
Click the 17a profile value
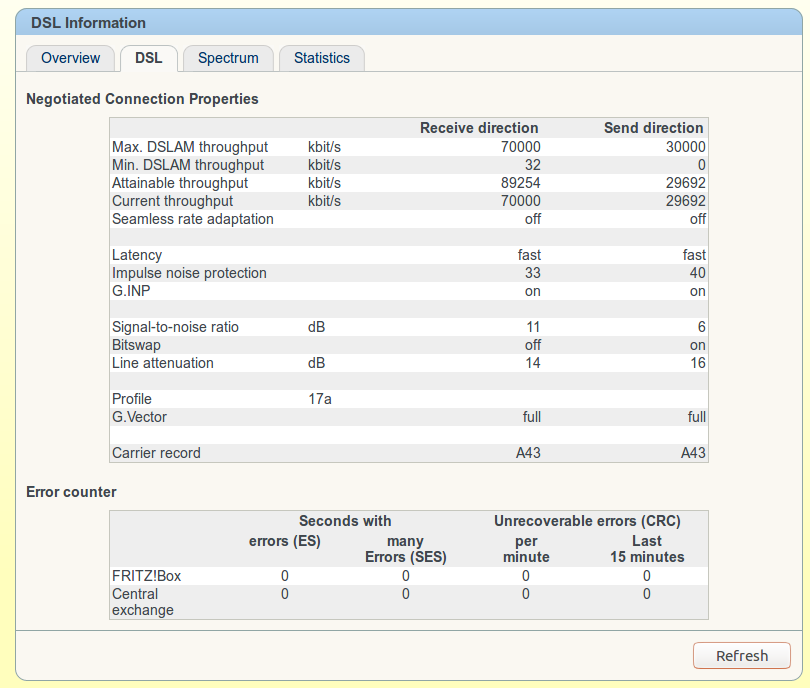tap(319, 399)
